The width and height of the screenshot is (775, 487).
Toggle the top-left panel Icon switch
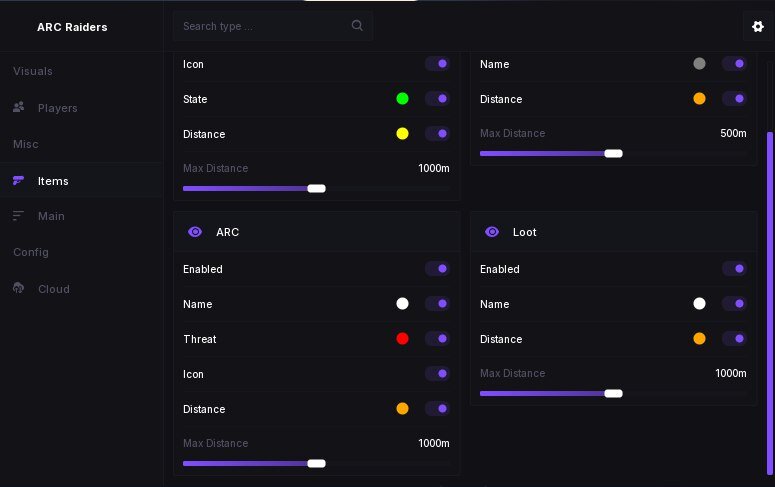(437, 63)
